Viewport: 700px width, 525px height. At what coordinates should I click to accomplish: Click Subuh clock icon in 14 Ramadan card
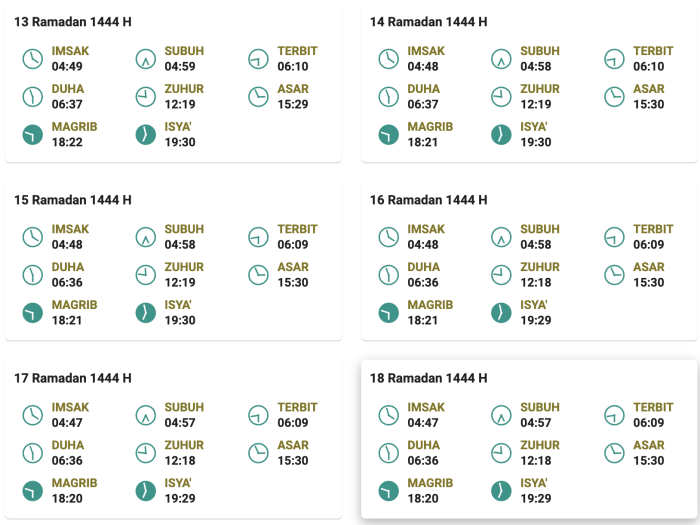tap(501, 59)
